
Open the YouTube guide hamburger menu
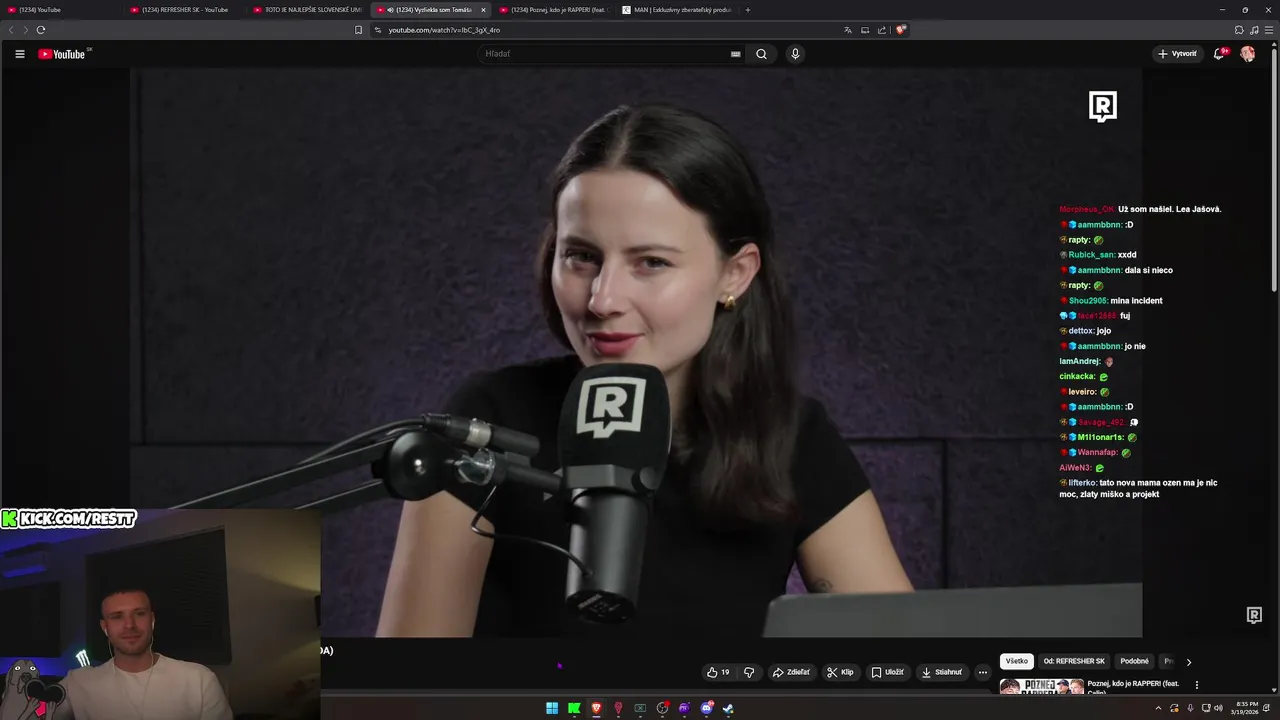19,54
